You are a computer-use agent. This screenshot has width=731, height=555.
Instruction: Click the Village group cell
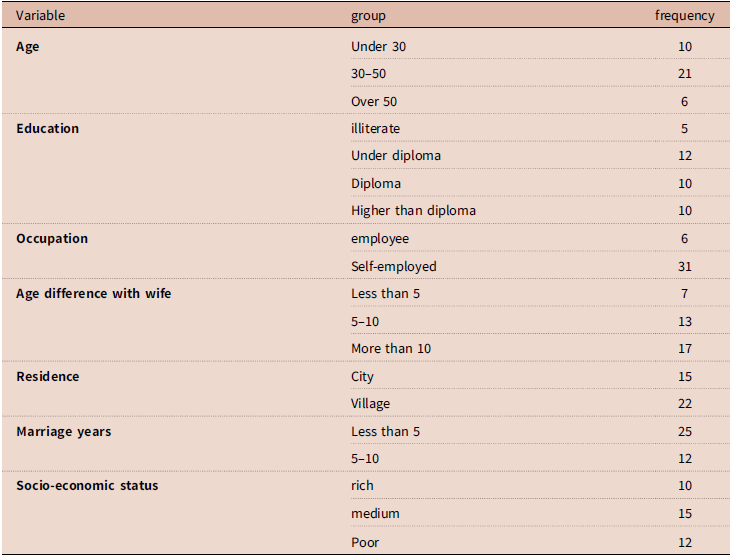pyautogui.click(x=371, y=403)
